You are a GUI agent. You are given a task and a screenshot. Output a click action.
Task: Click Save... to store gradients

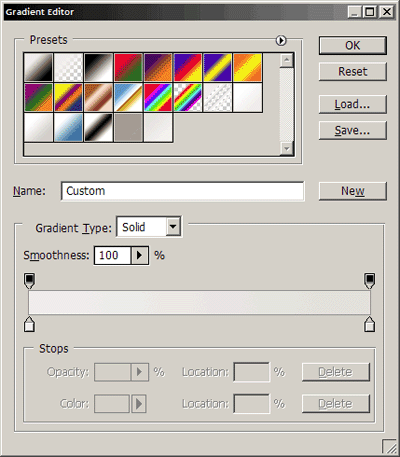353,130
